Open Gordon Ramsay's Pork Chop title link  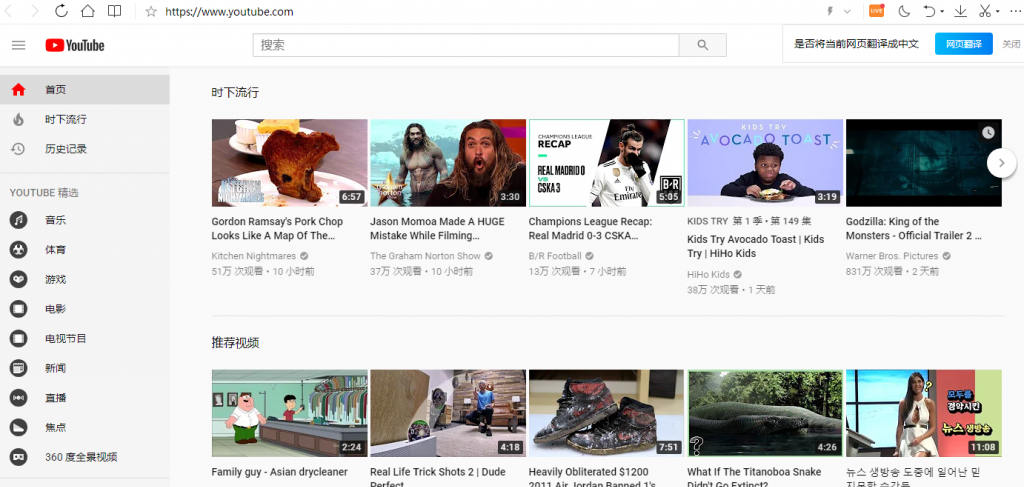pos(278,228)
